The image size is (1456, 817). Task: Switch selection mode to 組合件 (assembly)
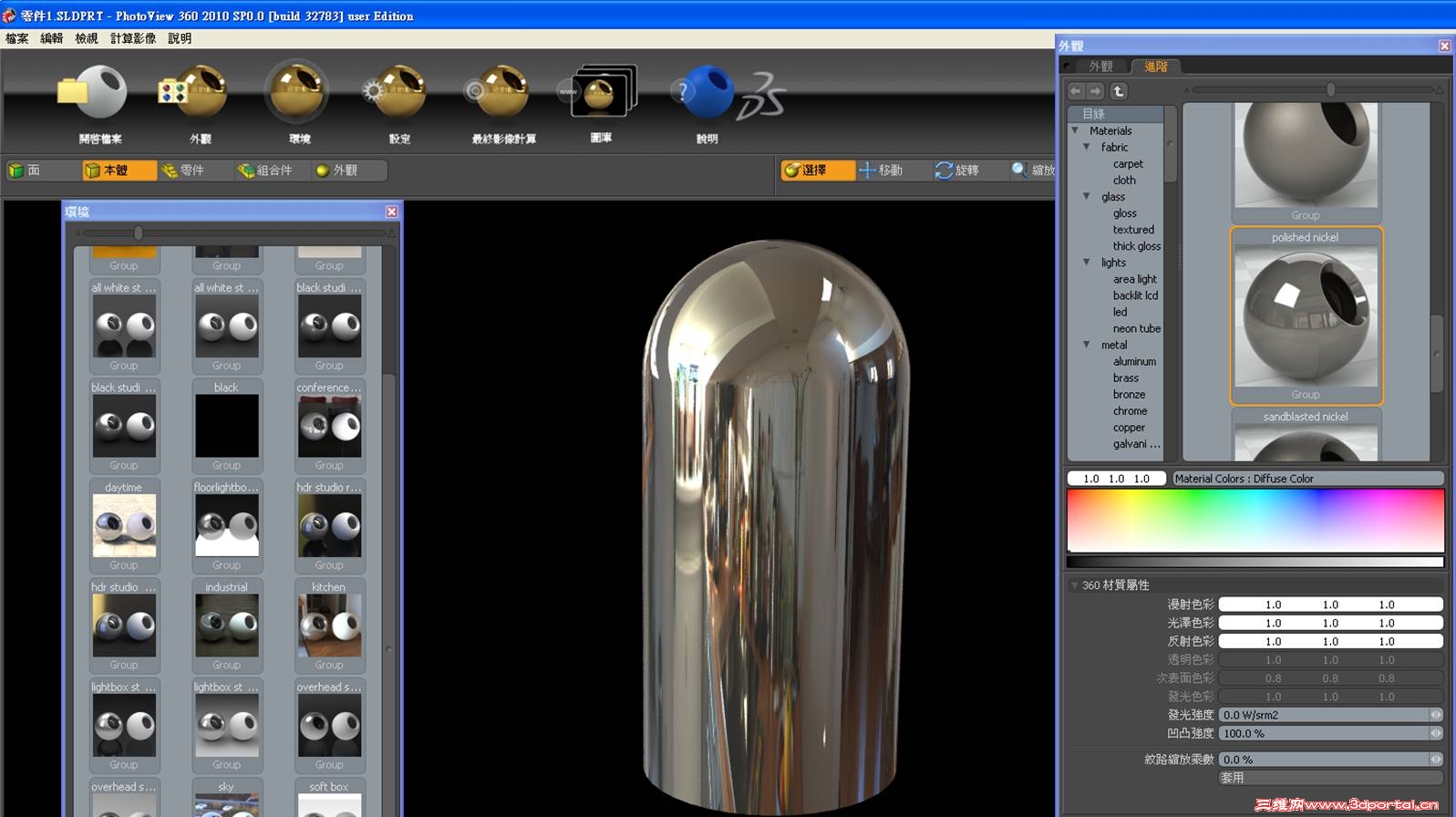point(271,171)
